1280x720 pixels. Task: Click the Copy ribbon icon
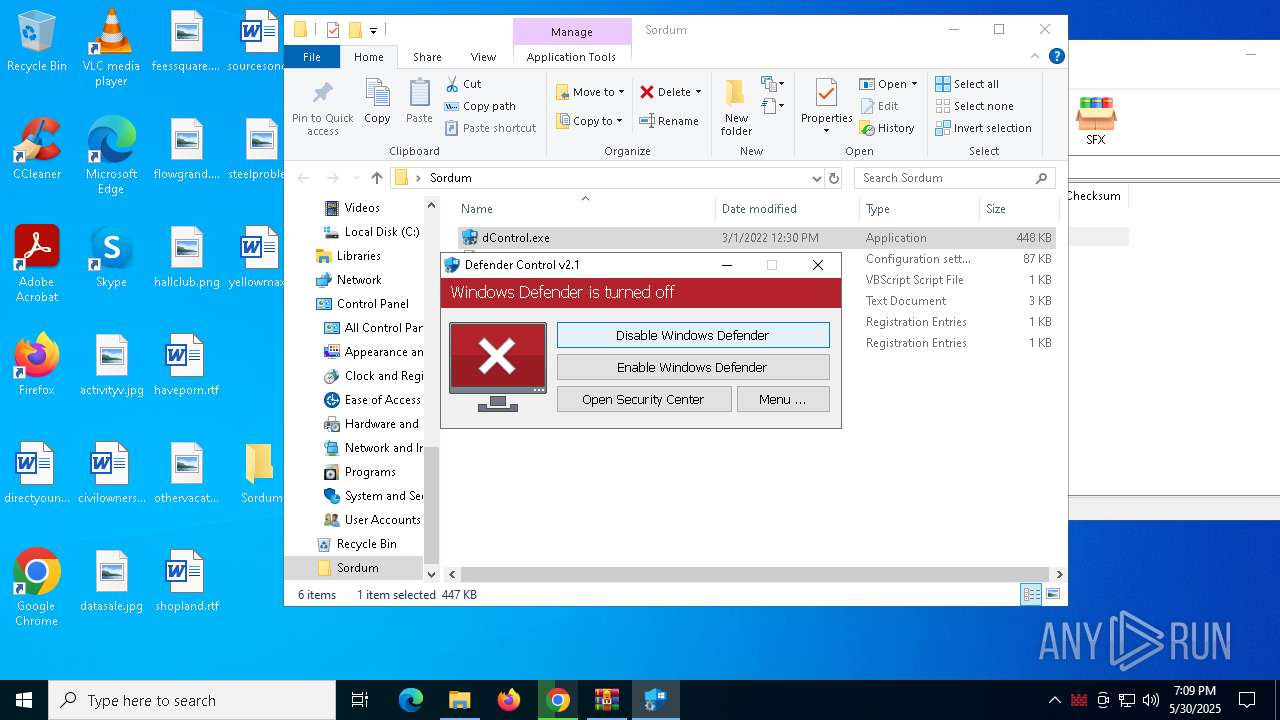(x=377, y=101)
